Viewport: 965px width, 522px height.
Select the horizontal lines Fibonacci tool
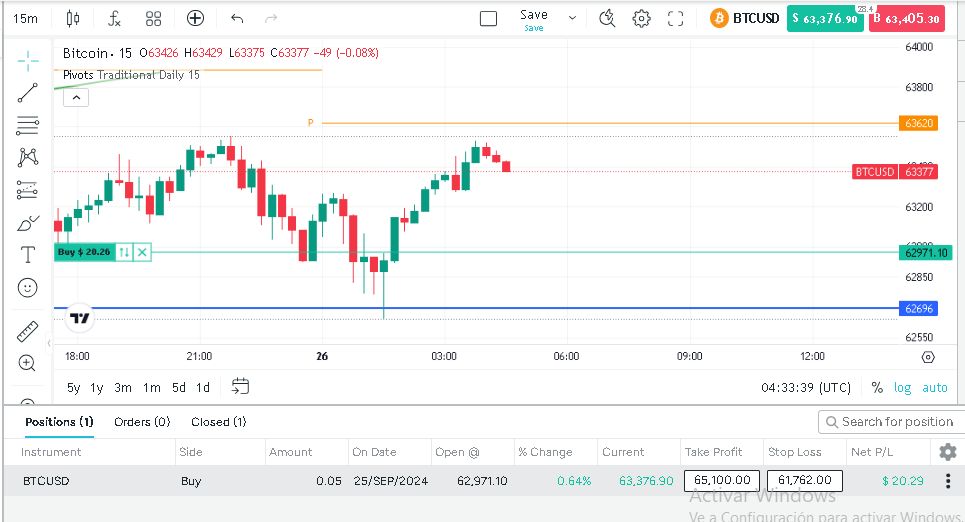(28, 126)
